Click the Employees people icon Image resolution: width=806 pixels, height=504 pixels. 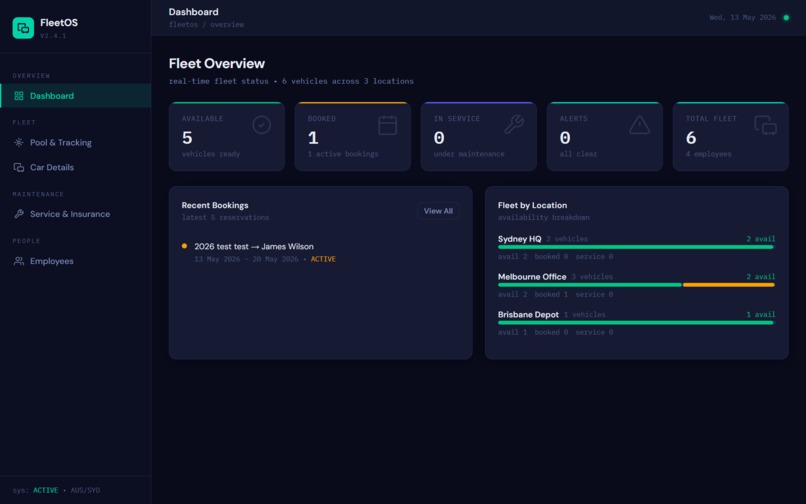click(x=19, y=261)
